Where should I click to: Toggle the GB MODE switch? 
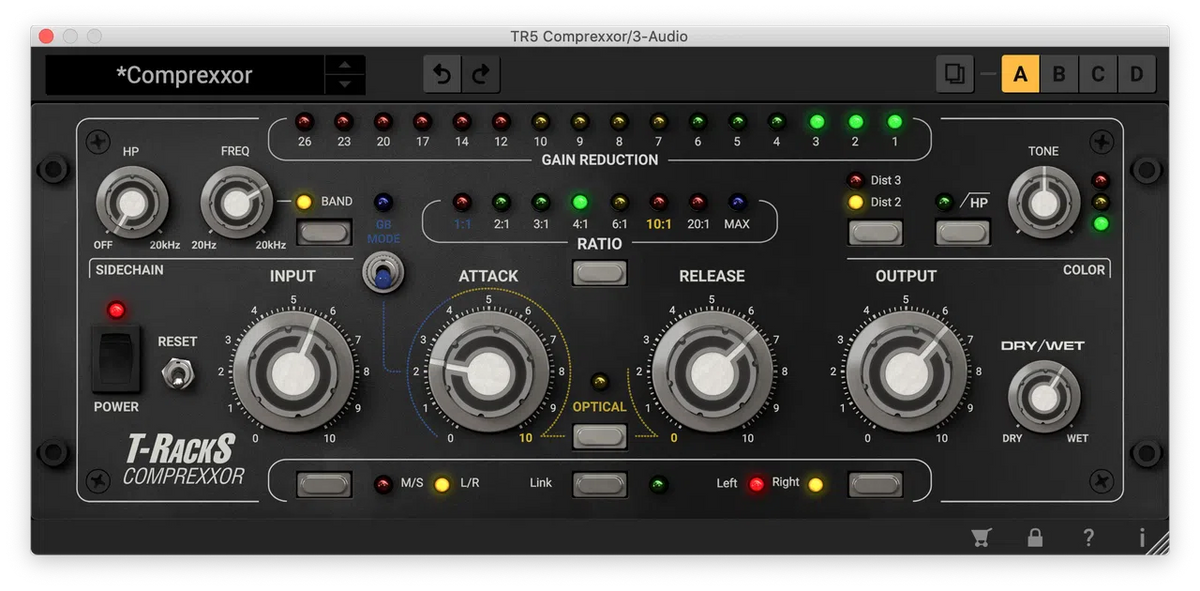point(382,274)
